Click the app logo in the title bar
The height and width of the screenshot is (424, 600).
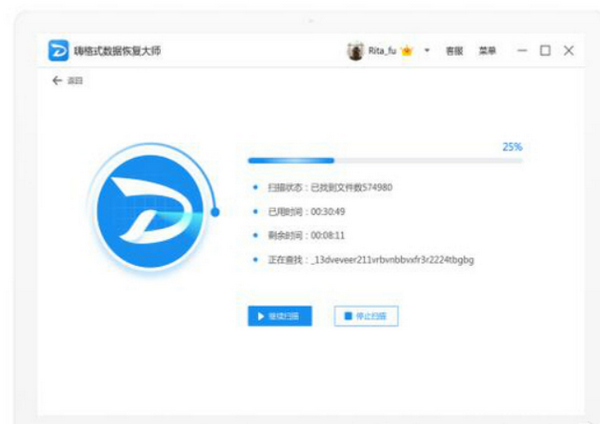click(x=58, y=51)
